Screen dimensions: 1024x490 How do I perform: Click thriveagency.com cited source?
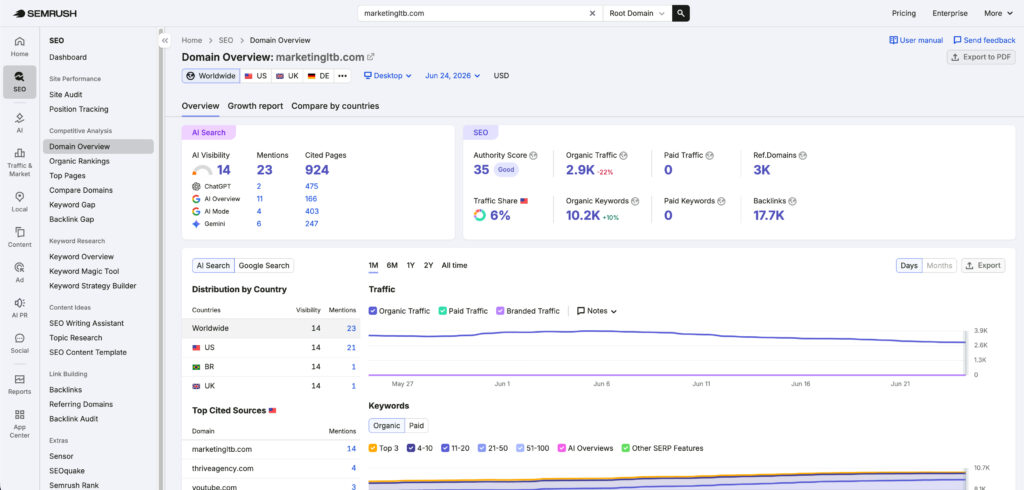coord(222,468)
